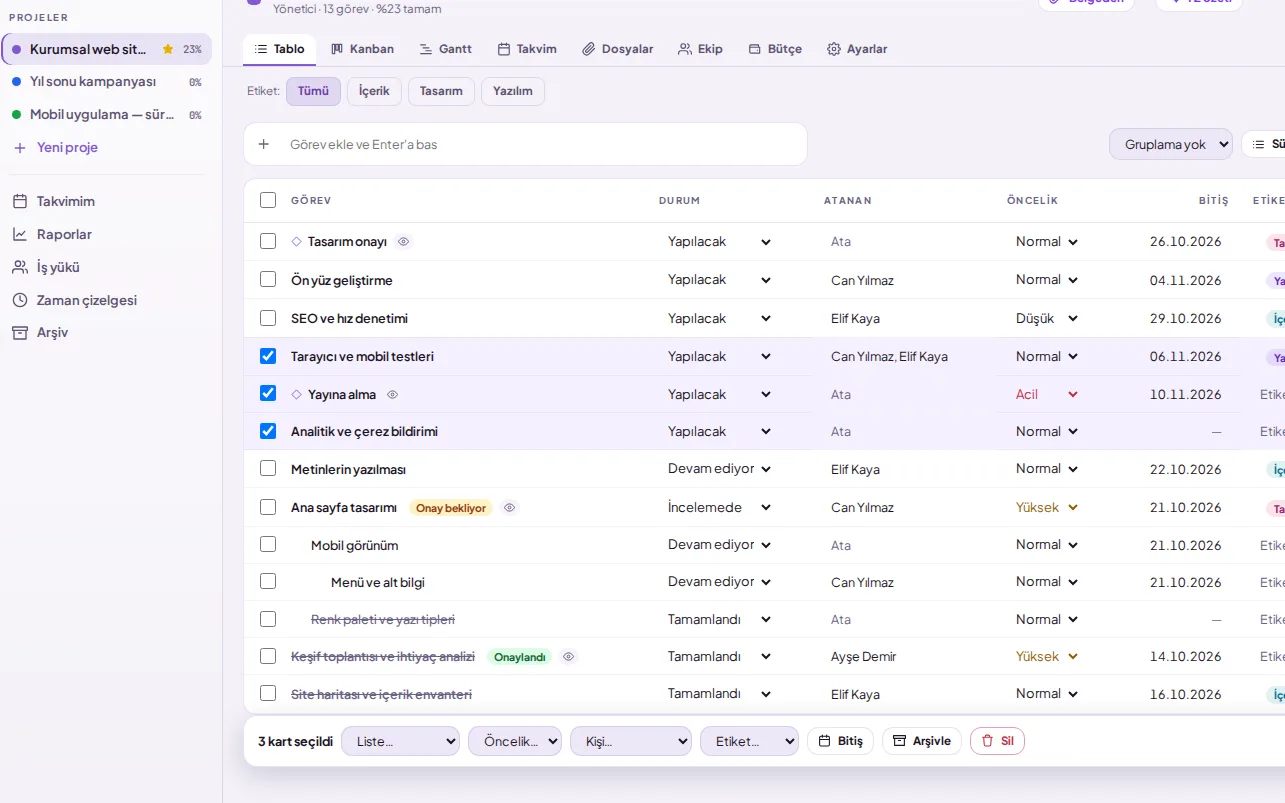1285x803 pixels.
Task: Click eye icon next to Yayına alma
Action: pos(392,394)
